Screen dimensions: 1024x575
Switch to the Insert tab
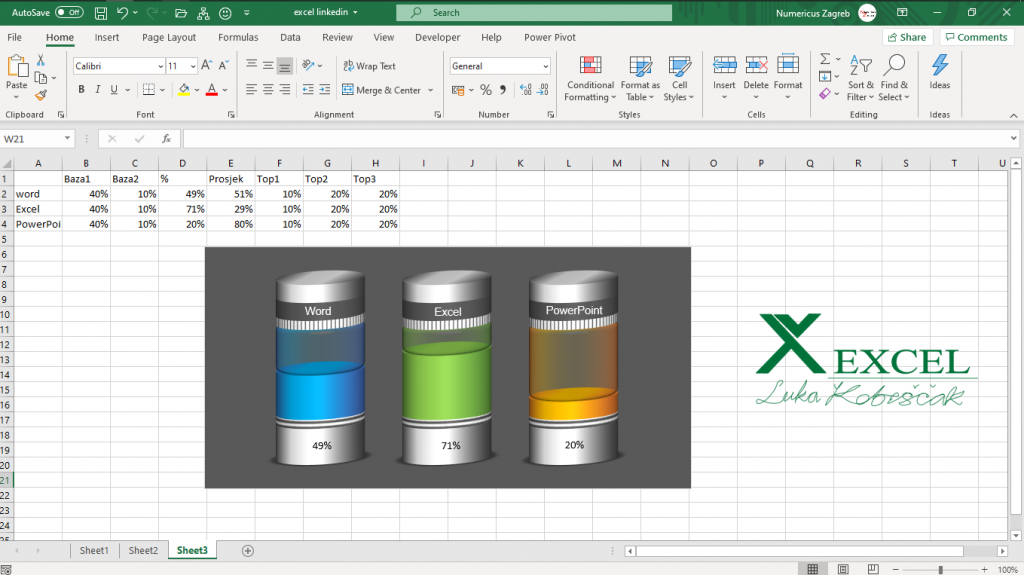pos(106,37)
